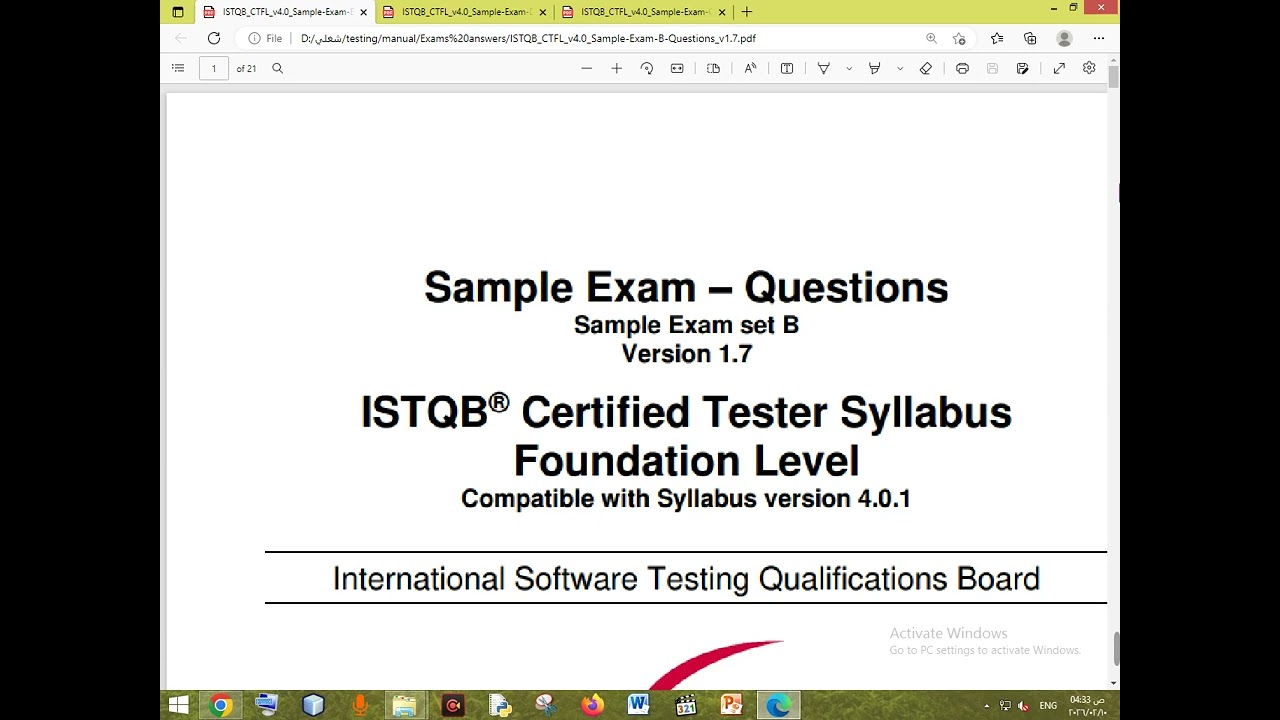Screen dimensions: 1280x720
Task: Open Edge Settings and more menu
Action: 1099,38
